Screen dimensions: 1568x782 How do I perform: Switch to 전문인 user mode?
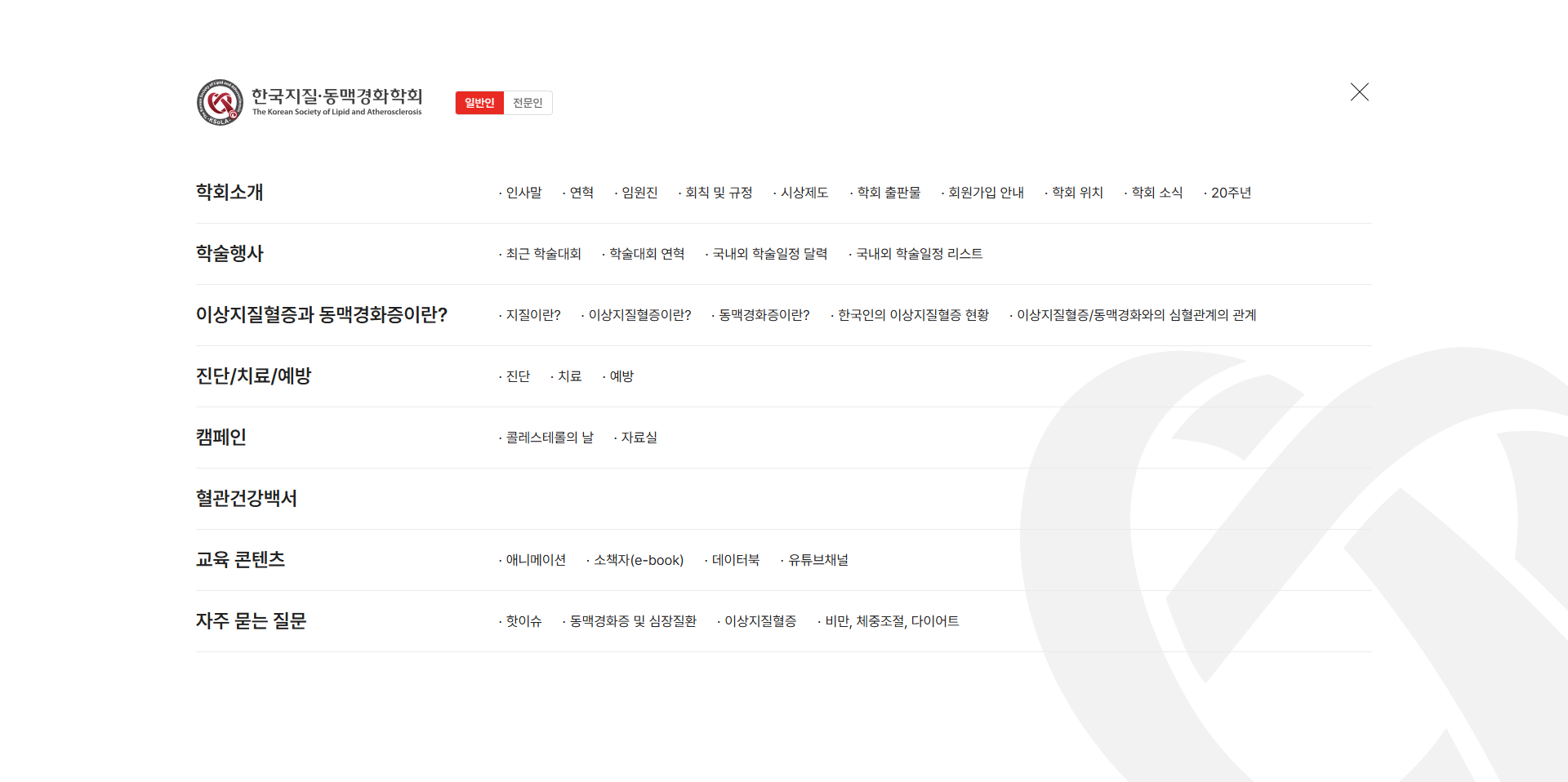pyautogui.click(x=528, y=103)
